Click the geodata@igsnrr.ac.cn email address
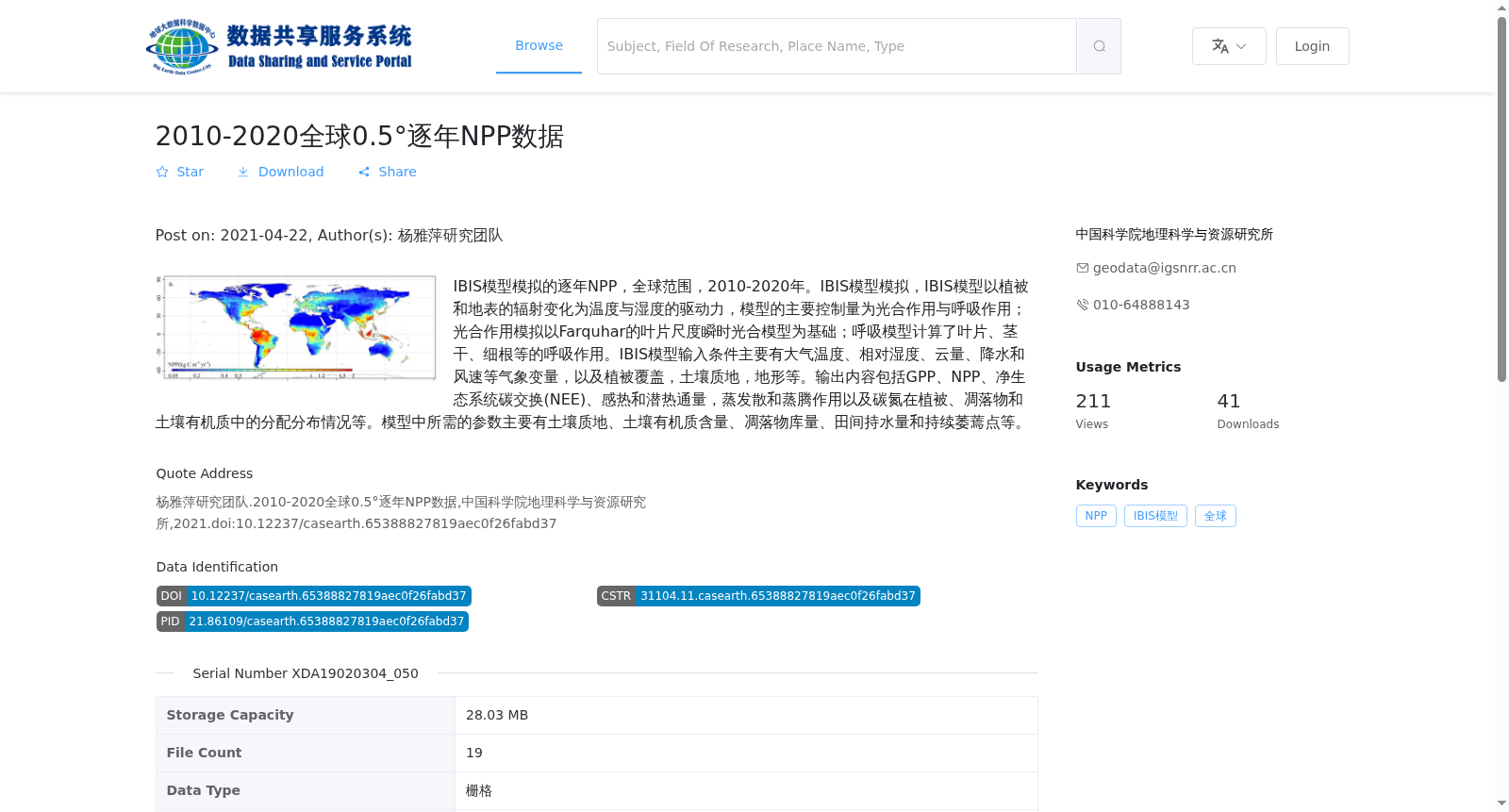 [1164, 268]
